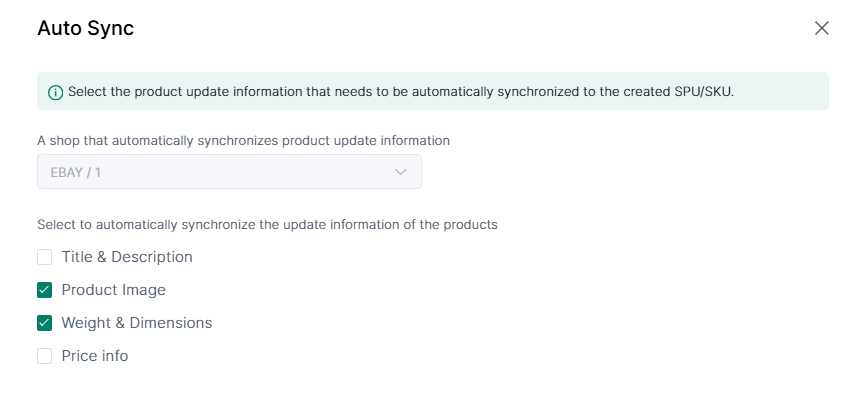Open the EBAY / 1 shop selector
Image resolution: width=842 pixels, height=396 pixels.
[x=229, y=172]
